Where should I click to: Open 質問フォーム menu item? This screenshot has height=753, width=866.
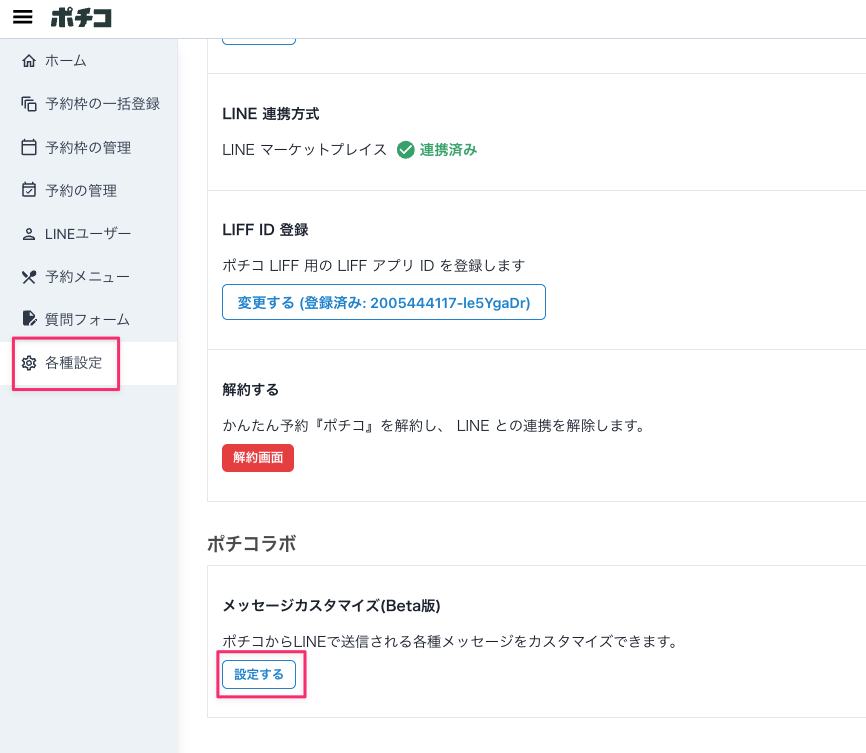pyautogui.click(x=88, y=319)
